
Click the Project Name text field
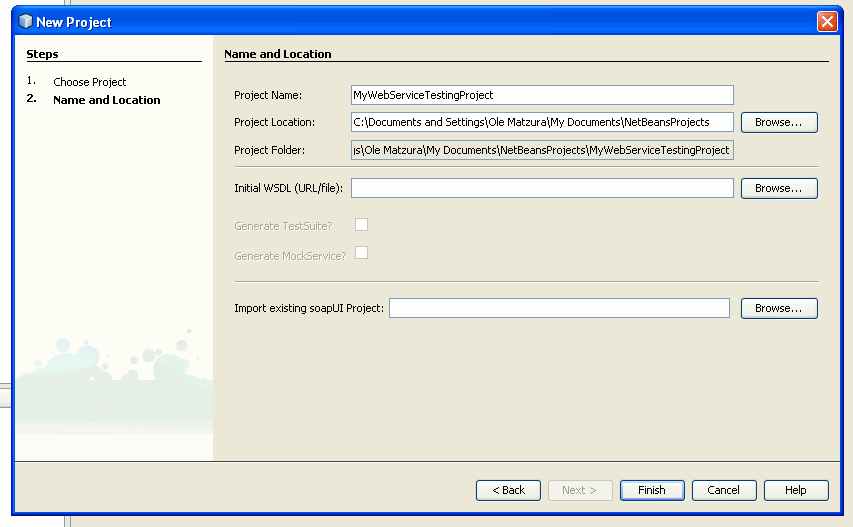[x=542, y=95]
